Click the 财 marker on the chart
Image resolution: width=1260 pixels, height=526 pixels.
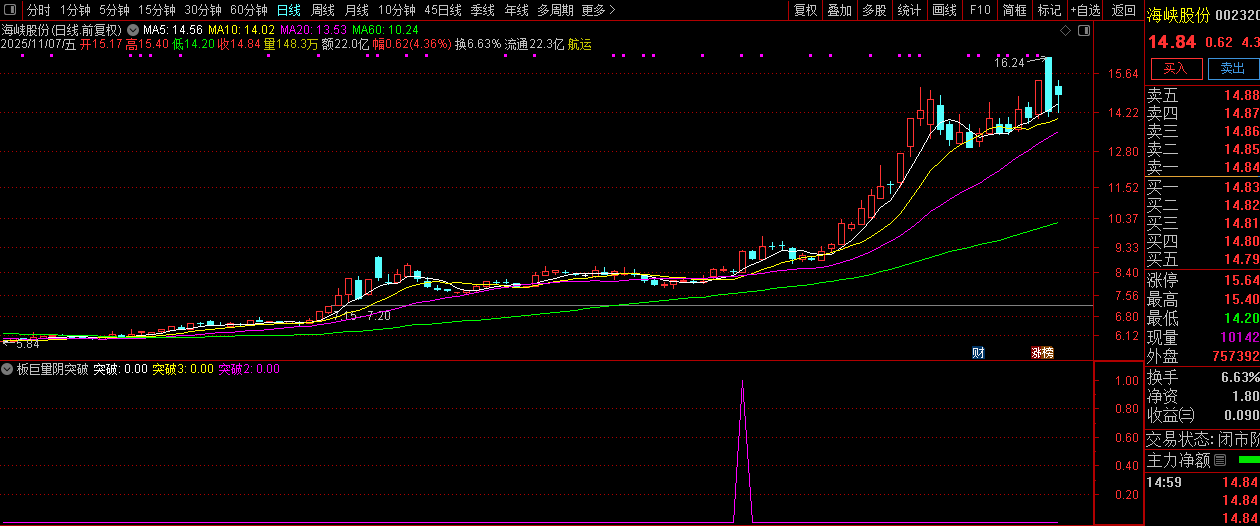point(978,352)
